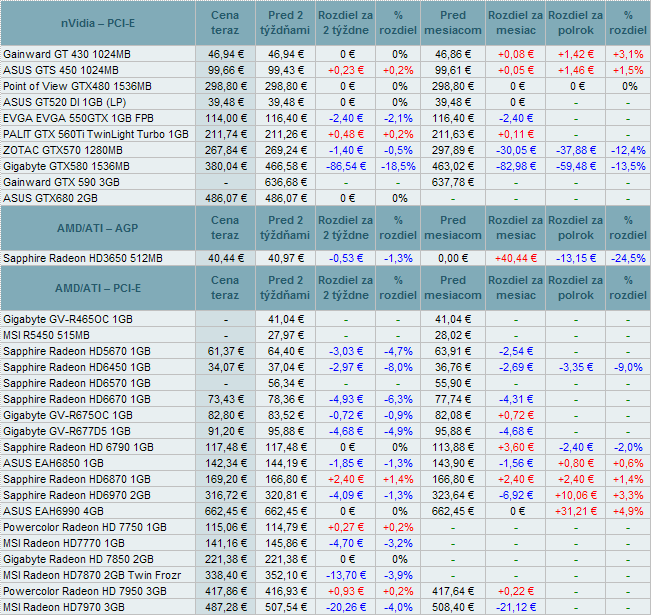The image size is (651, 615).
Task: Select Gigabyte GV-R675OC 1GB name
Action: pyautogui.click(x=68, y=415)
